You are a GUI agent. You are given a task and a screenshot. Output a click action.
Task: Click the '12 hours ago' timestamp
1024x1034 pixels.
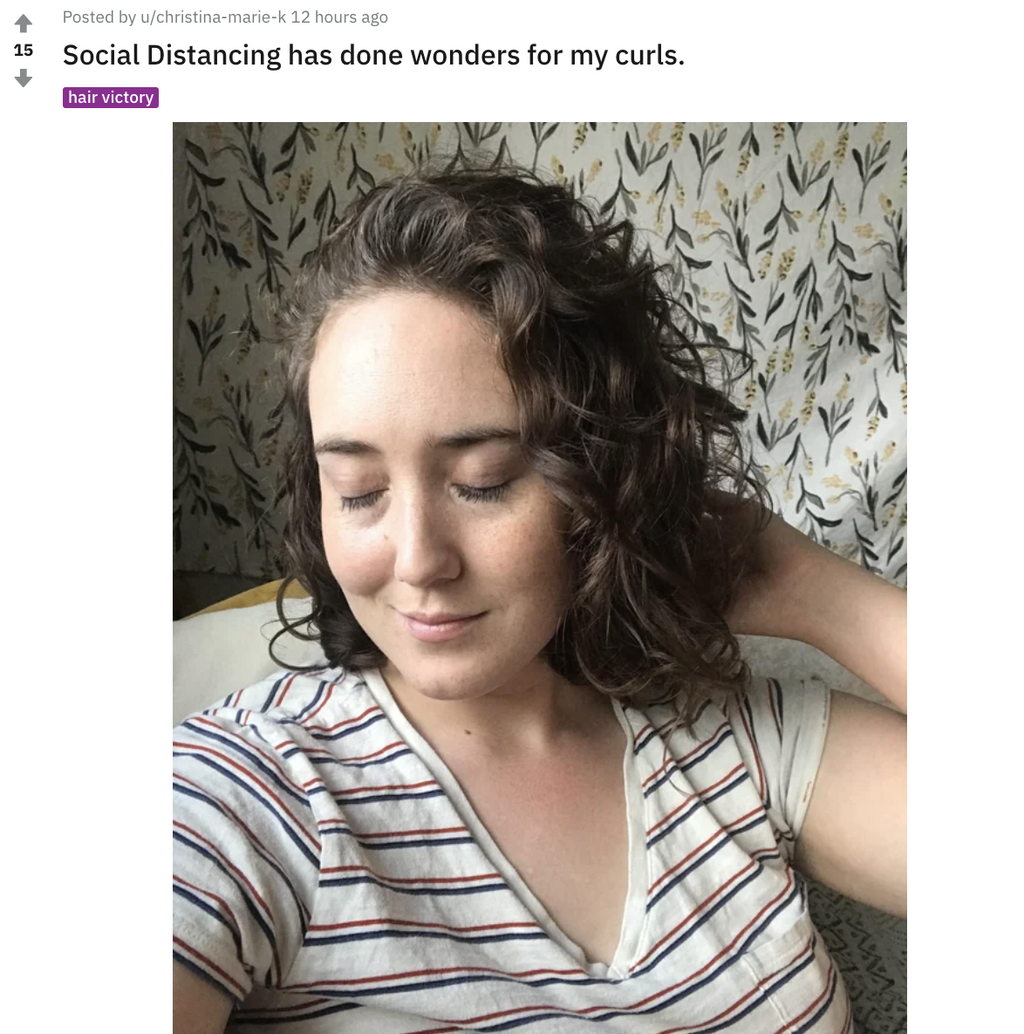pyautogui.click(x=339, y=17)
